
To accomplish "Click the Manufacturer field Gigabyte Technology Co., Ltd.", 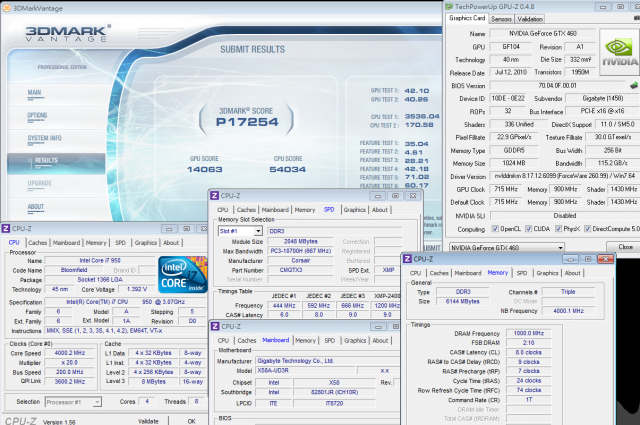I will point(328,361).
